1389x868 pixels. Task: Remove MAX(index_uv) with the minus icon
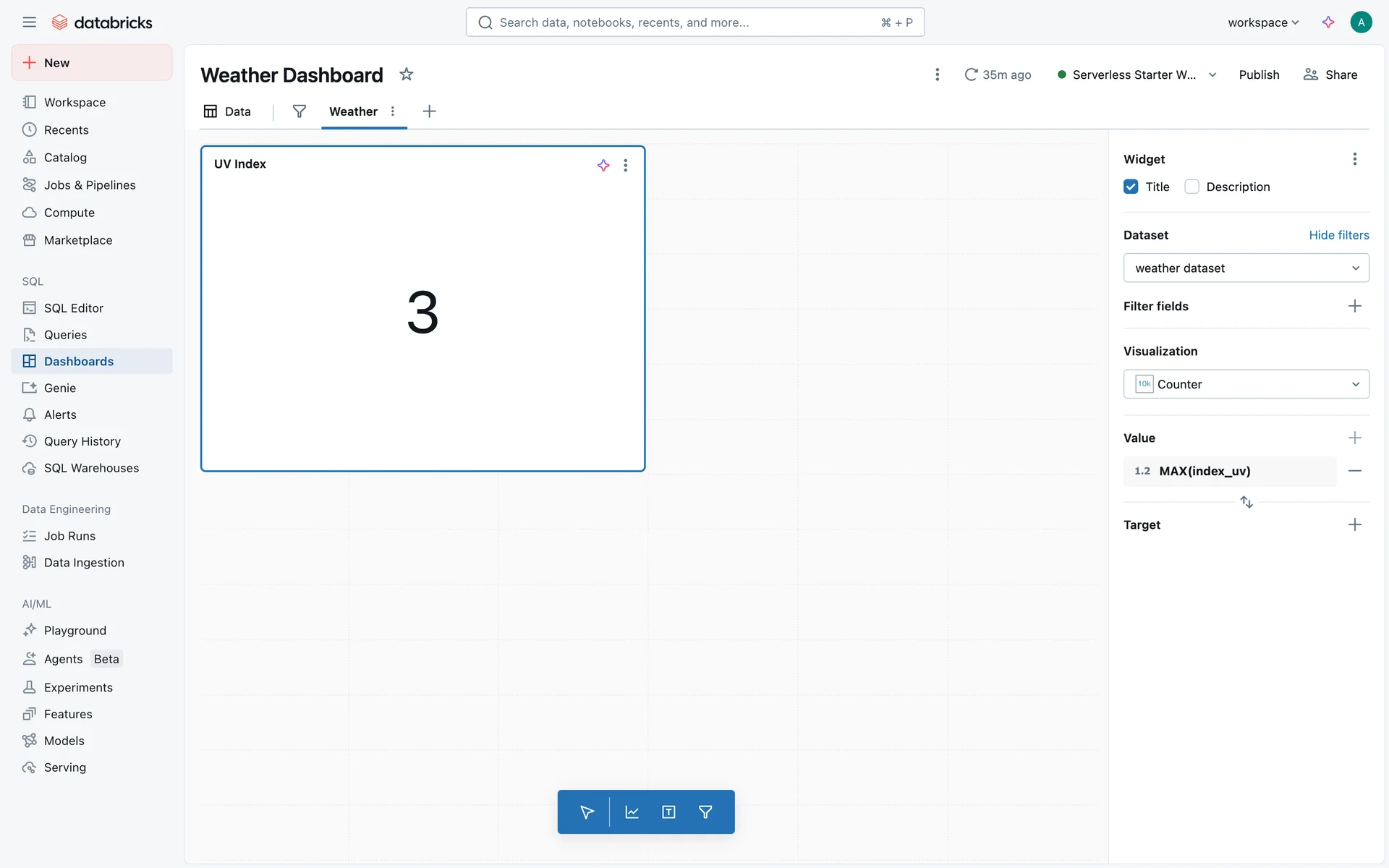[x=1354, y=471]
